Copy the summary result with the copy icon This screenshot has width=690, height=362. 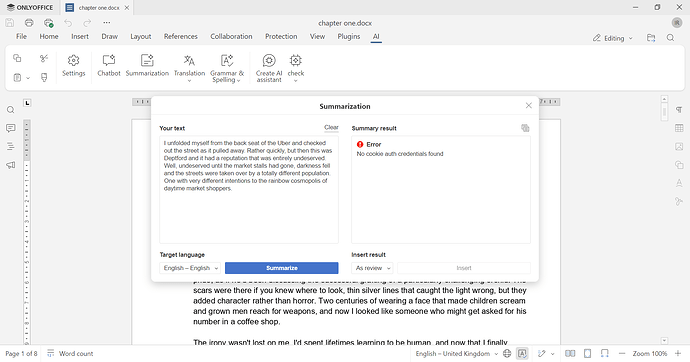(525, 128)
